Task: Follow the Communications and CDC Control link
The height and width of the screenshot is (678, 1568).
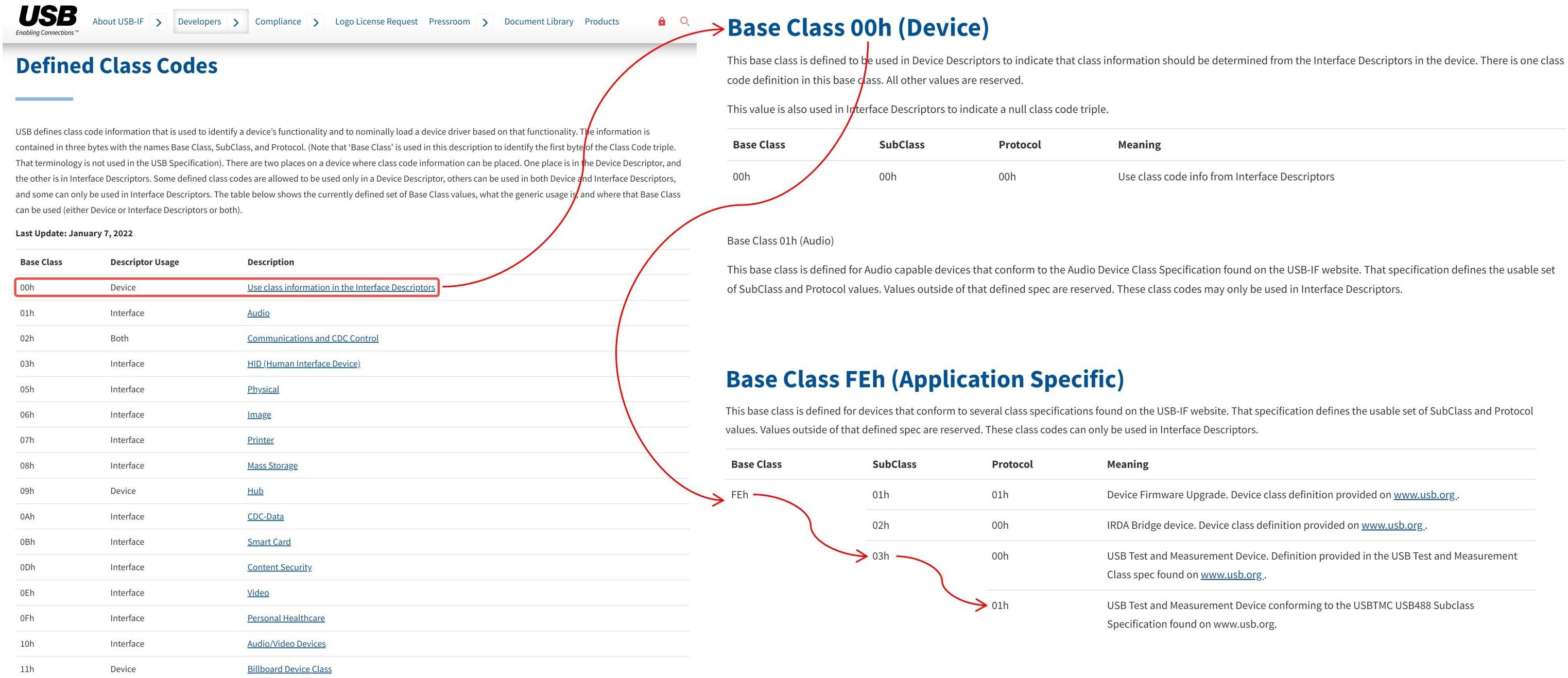Action: [x=312, y=338]
